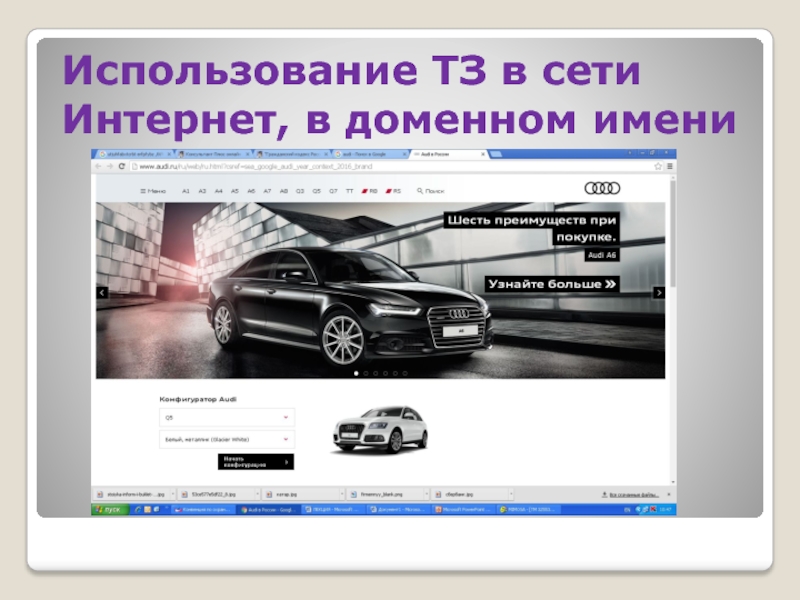Select the Q7 model link

pyautogui.click(x=333, y=191)
